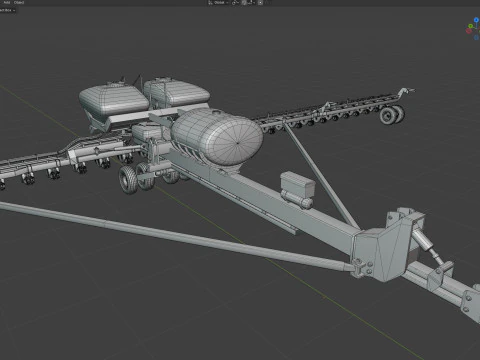Open the snapping options dropdown

coord(252,2)
